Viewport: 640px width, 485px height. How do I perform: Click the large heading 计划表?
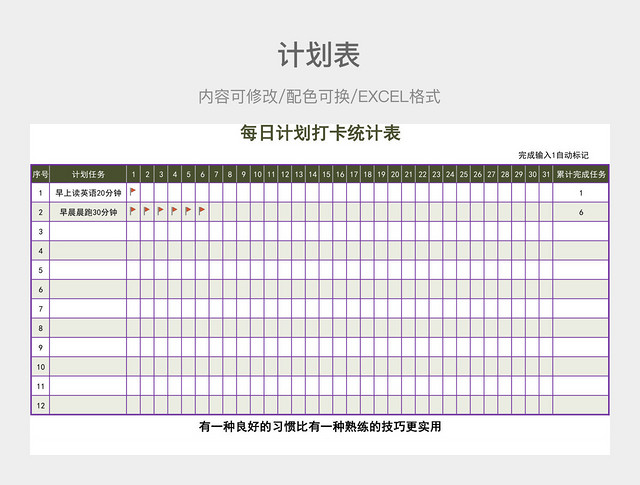(319, 55)
